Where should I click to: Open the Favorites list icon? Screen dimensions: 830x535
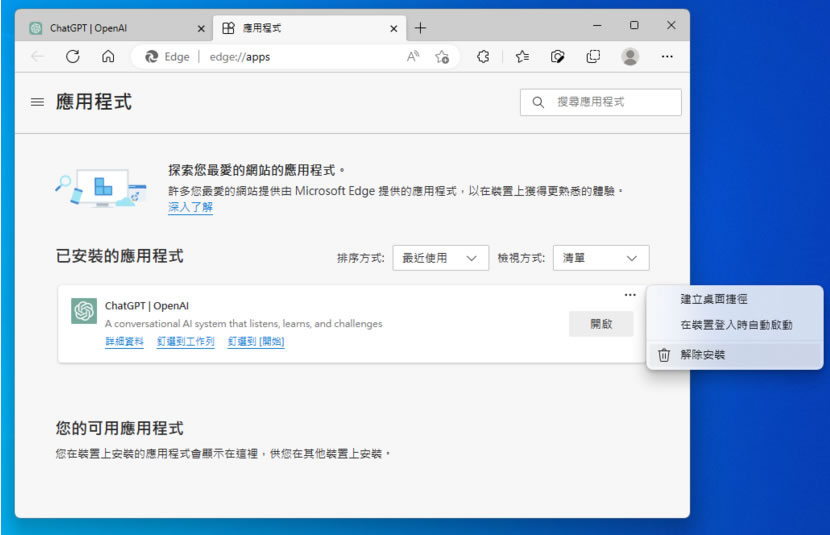click(522, 56)
